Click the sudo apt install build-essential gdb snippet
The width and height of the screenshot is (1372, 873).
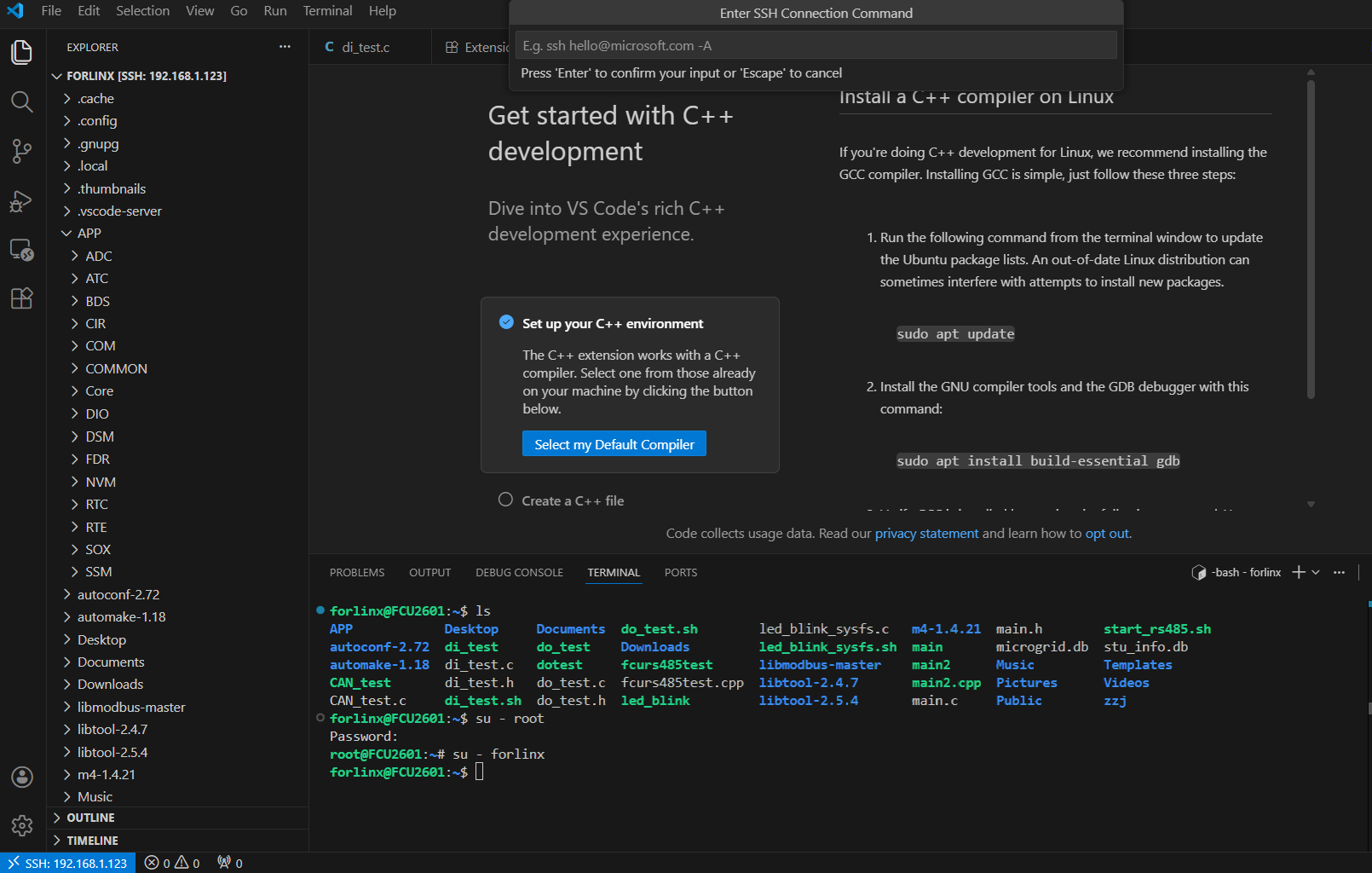tap(1038, 460)
